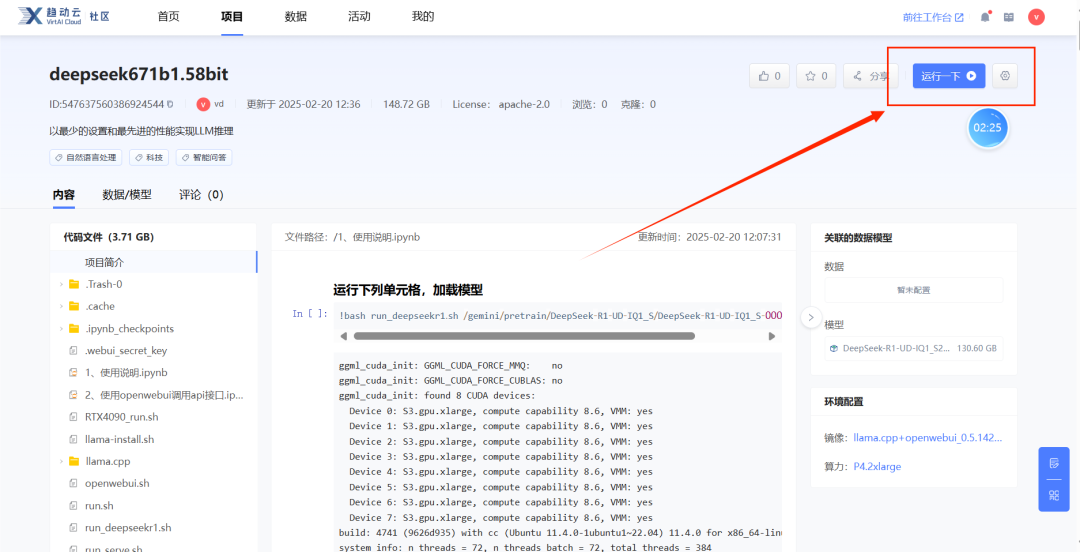Click the .Trash-0 folder icon
The image size is (1080, 552).
click(x=74, y=285)
